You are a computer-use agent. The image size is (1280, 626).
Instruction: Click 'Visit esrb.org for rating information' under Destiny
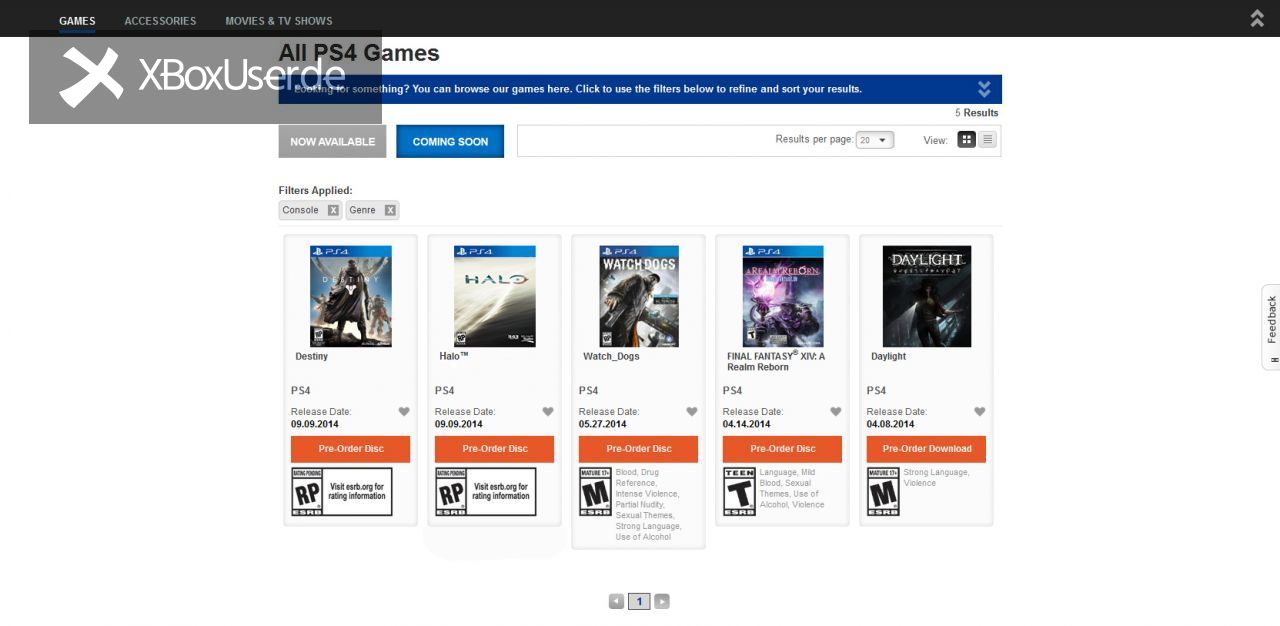pos(358,492)
